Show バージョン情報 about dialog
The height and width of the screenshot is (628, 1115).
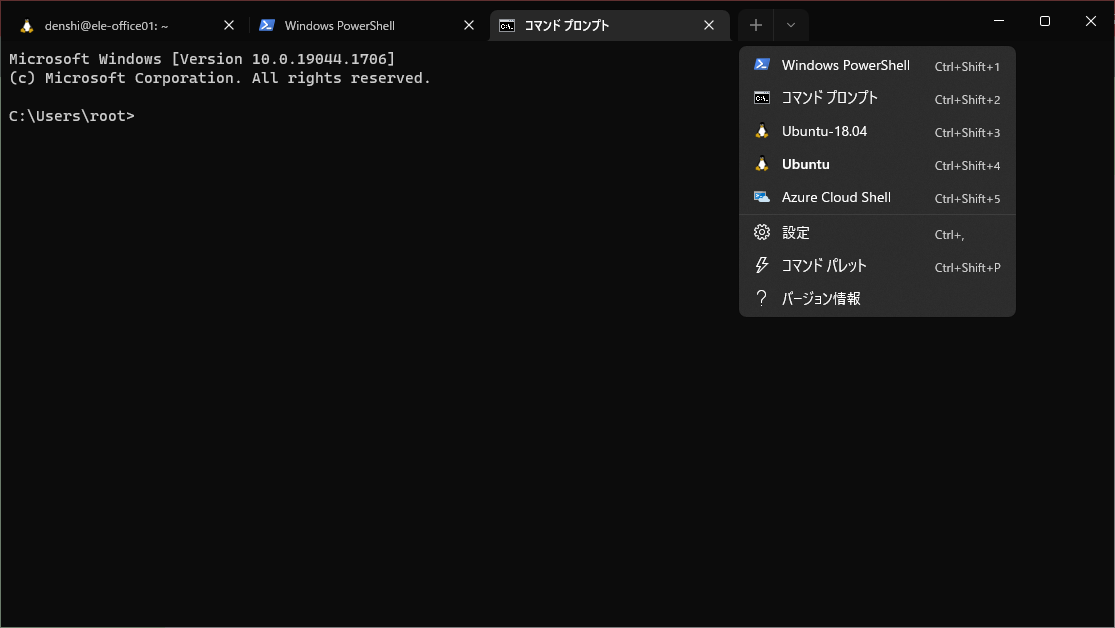point(877,299)
